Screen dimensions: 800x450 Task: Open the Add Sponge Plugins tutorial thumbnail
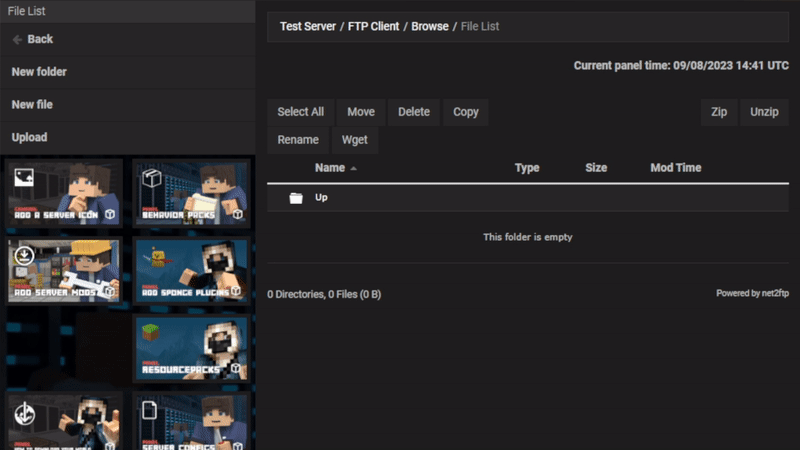click(x=190, y=270)
